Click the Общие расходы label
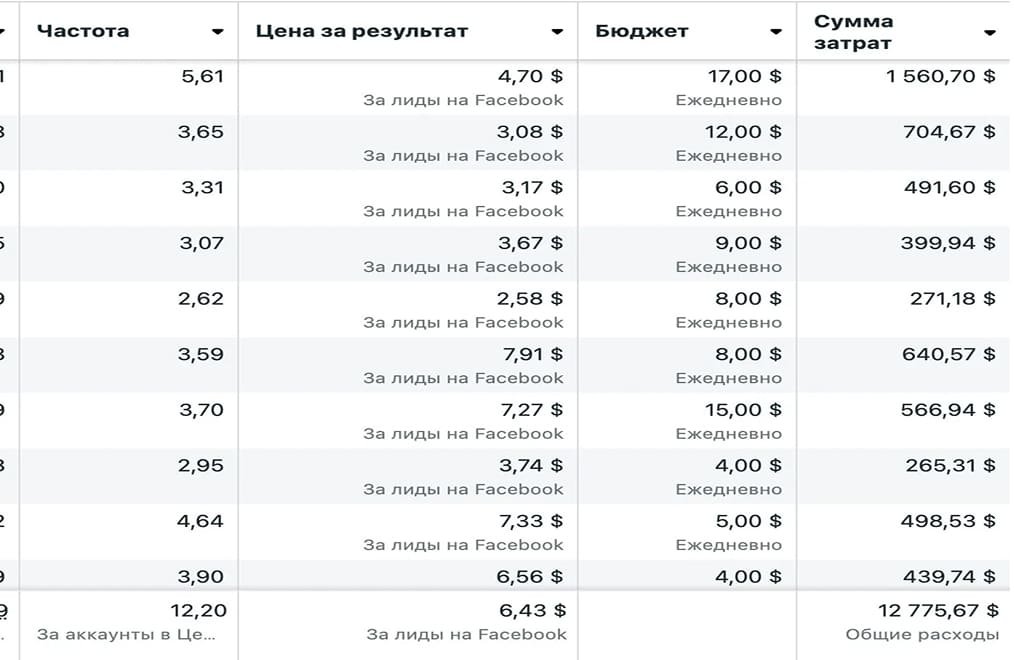 [921, 634]
